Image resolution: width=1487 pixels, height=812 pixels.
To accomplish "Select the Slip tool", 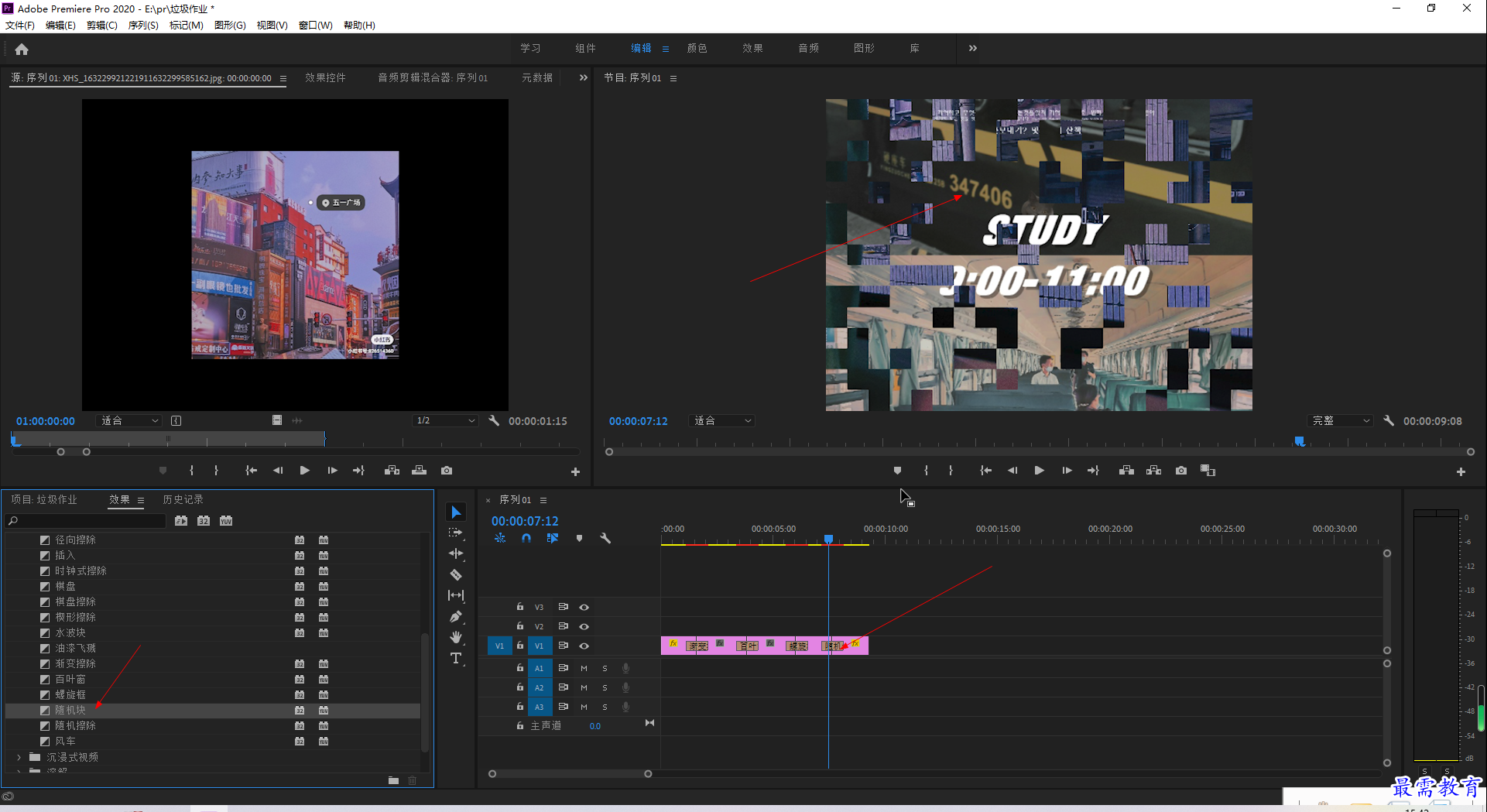I will pyautogui.click(x=456, y=595).
